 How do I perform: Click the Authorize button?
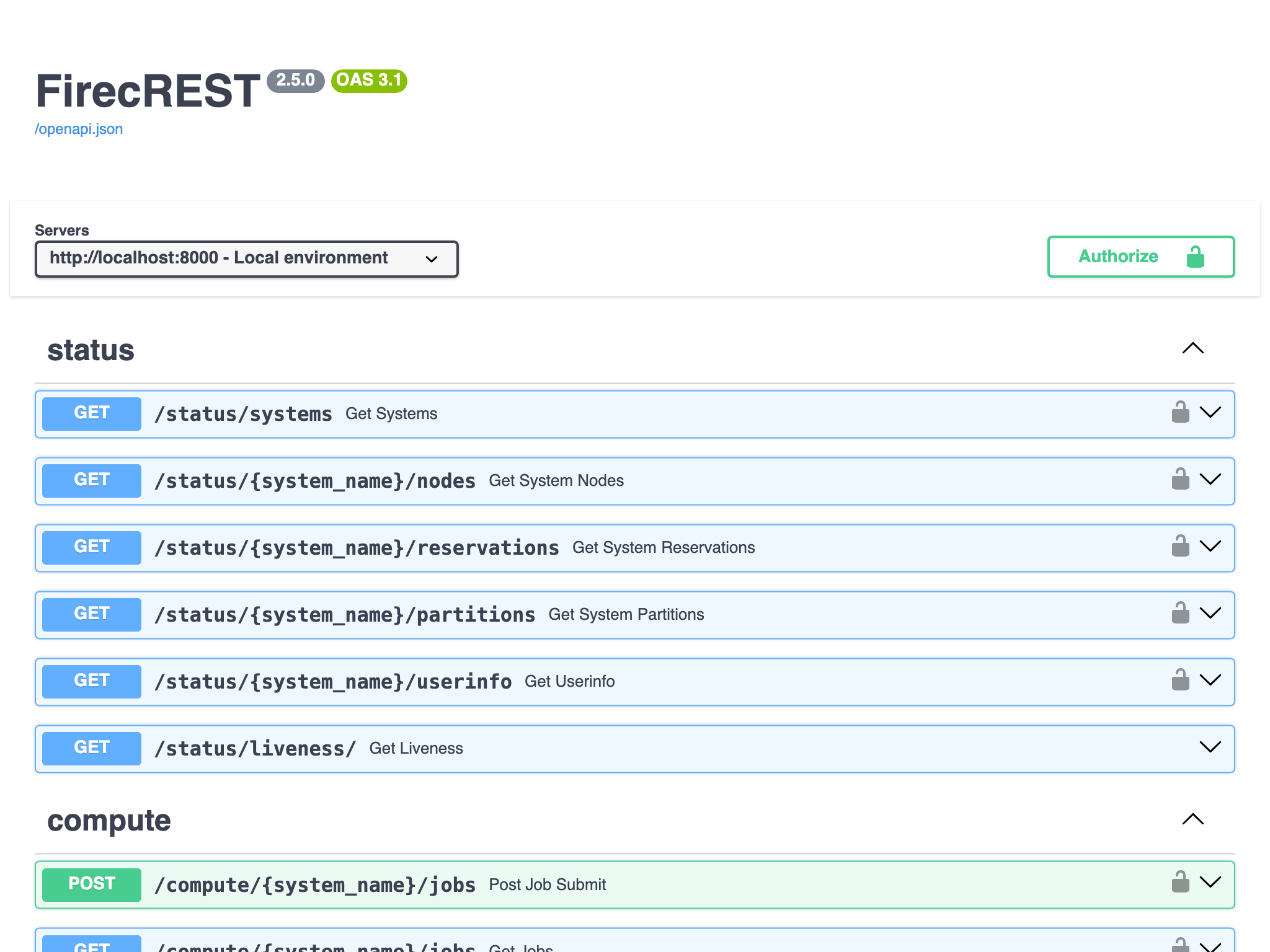[1140, 257]
